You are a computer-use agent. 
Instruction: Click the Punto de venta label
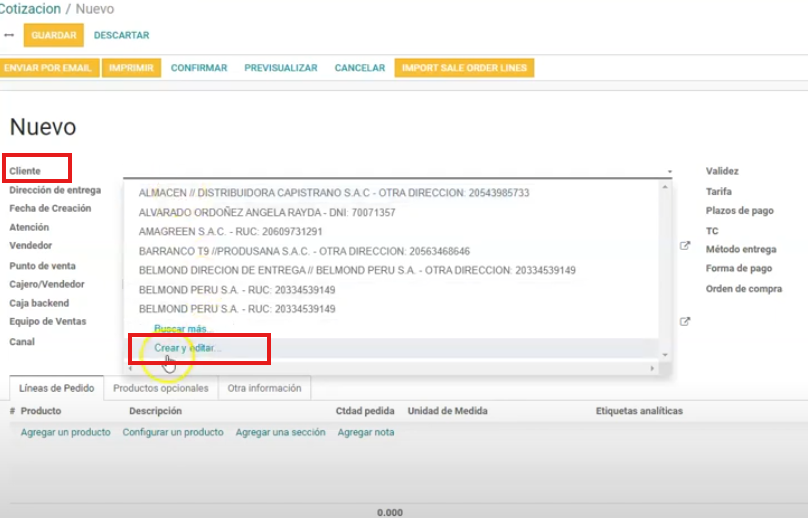coord(42,266)
